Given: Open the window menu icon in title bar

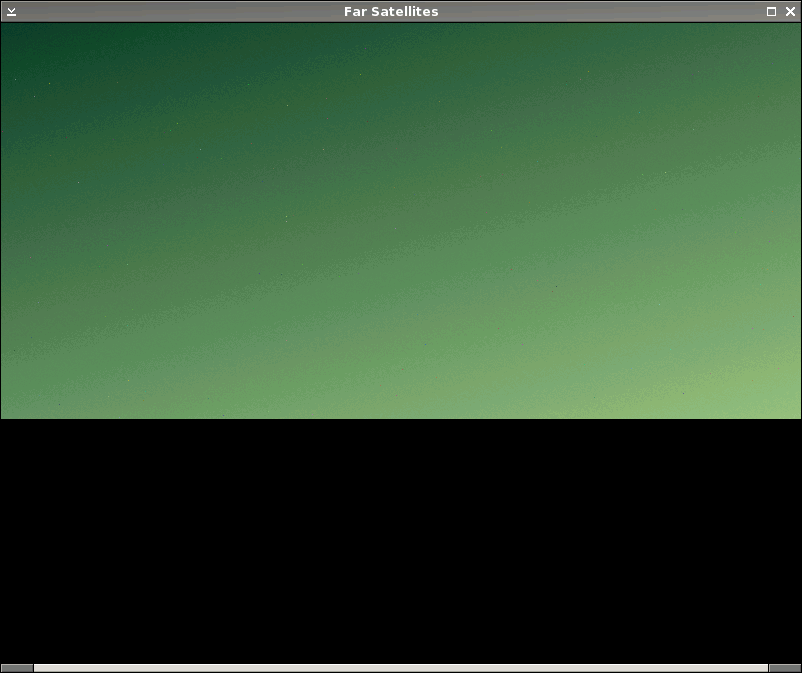Looking at the screenshot, I should point(11,11).
